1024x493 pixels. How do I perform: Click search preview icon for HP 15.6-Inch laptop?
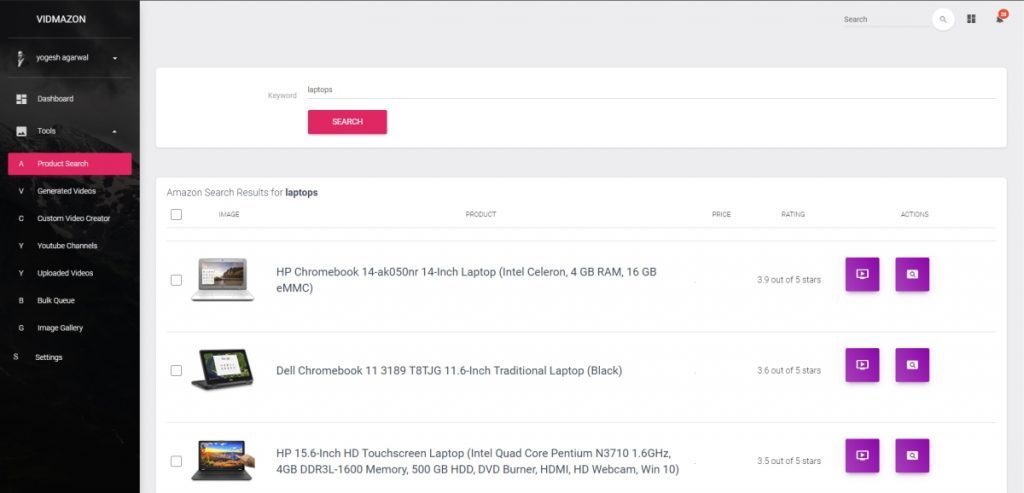pyautogui.click(x=912, y=455)
